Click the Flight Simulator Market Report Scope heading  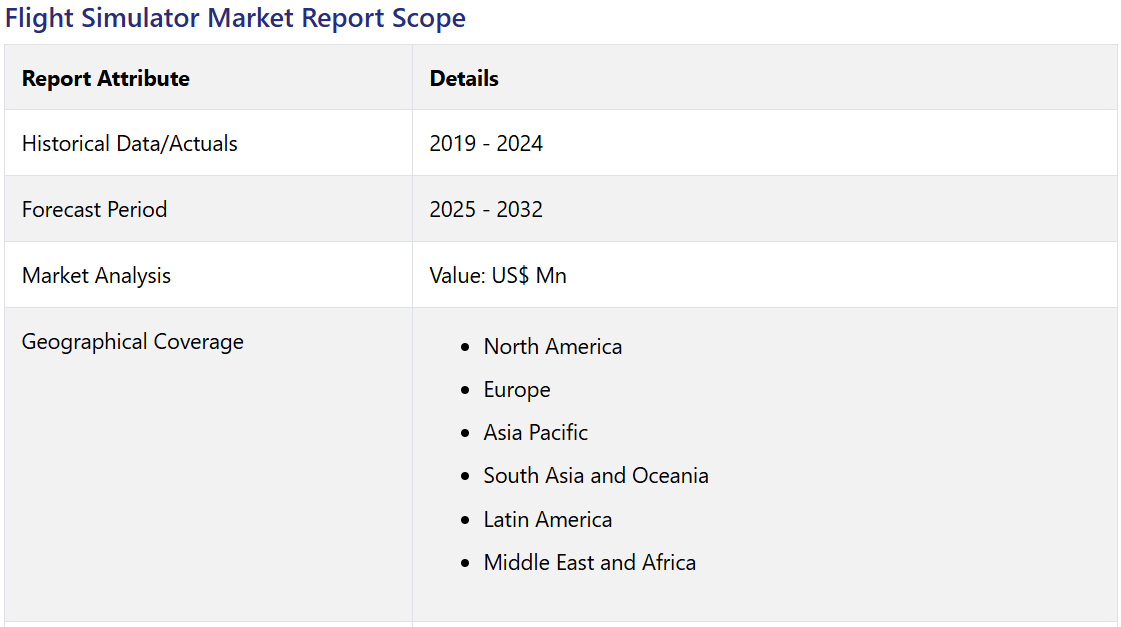235,19
